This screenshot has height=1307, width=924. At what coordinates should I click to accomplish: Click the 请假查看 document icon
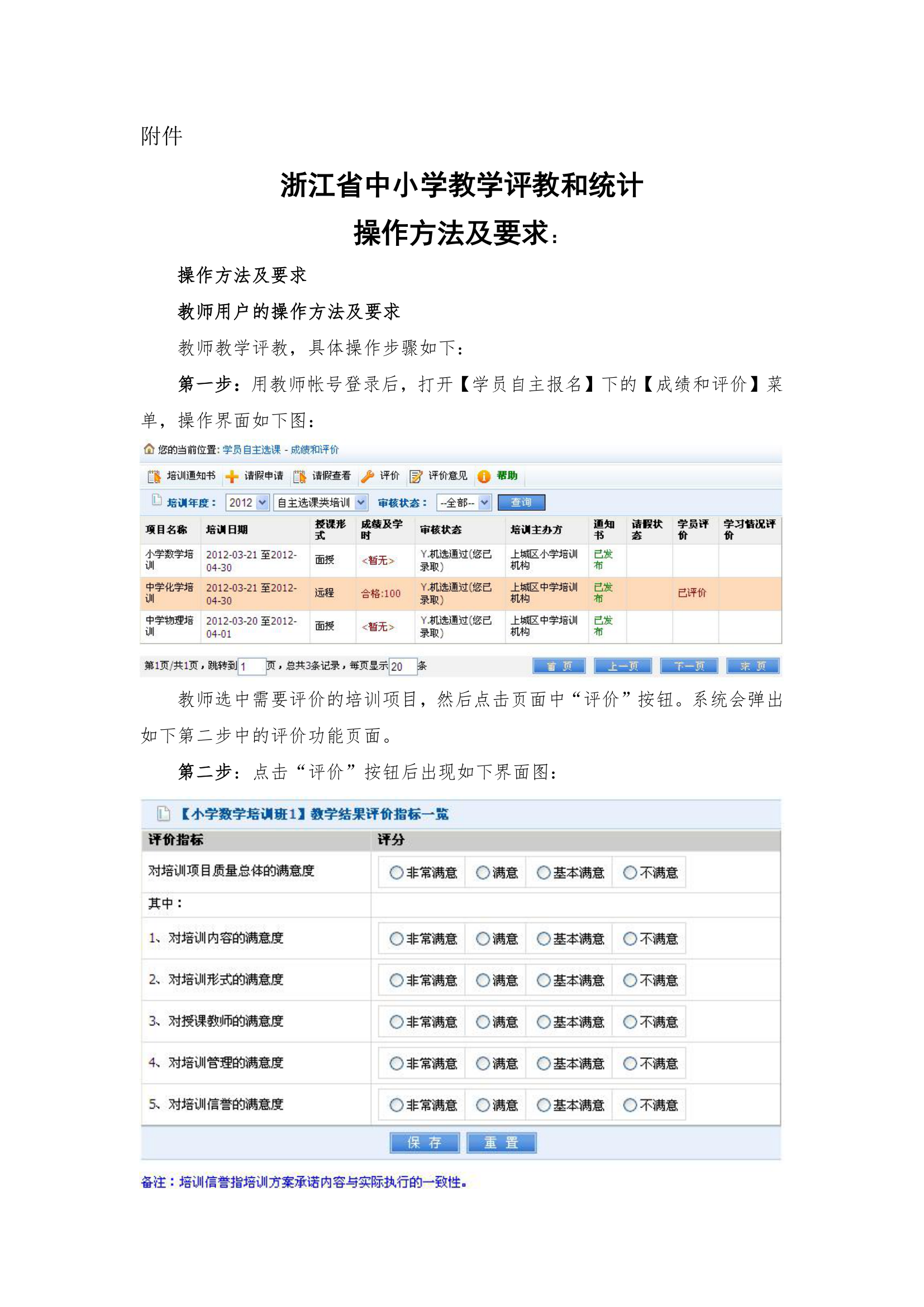[299, 477]
